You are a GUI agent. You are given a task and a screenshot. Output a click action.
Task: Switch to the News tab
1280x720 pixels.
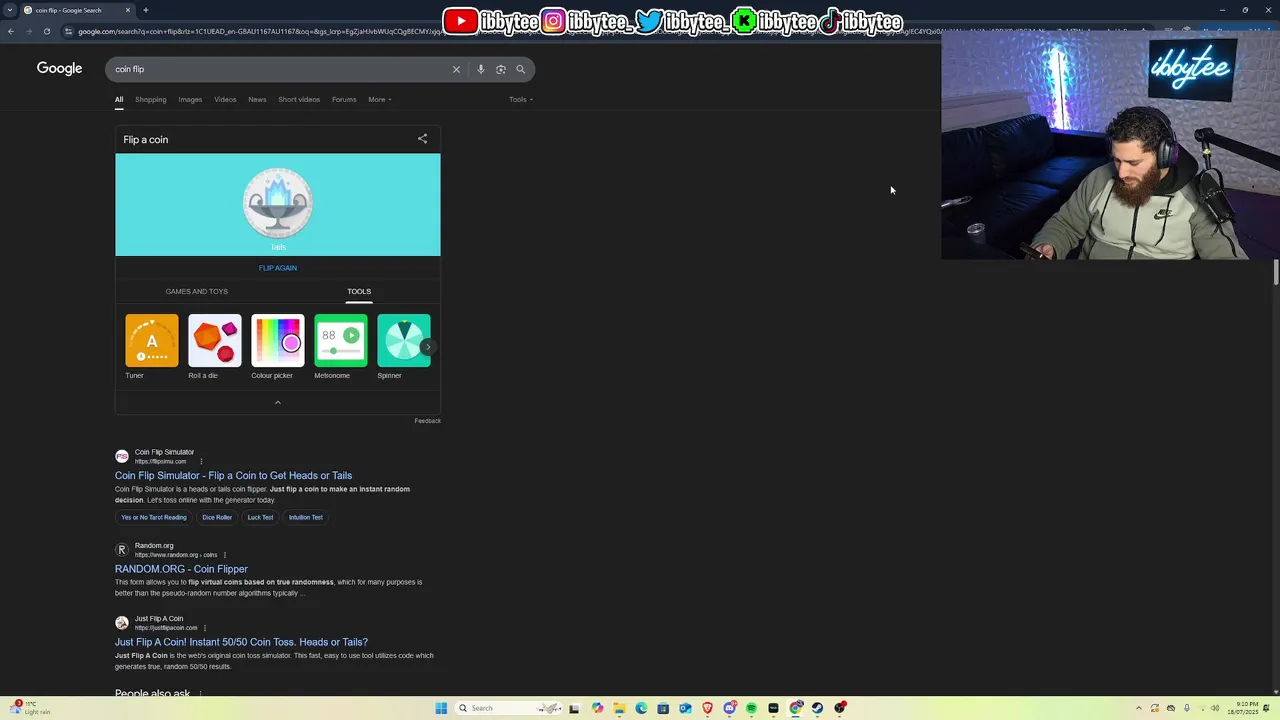(x=257, y=99)
